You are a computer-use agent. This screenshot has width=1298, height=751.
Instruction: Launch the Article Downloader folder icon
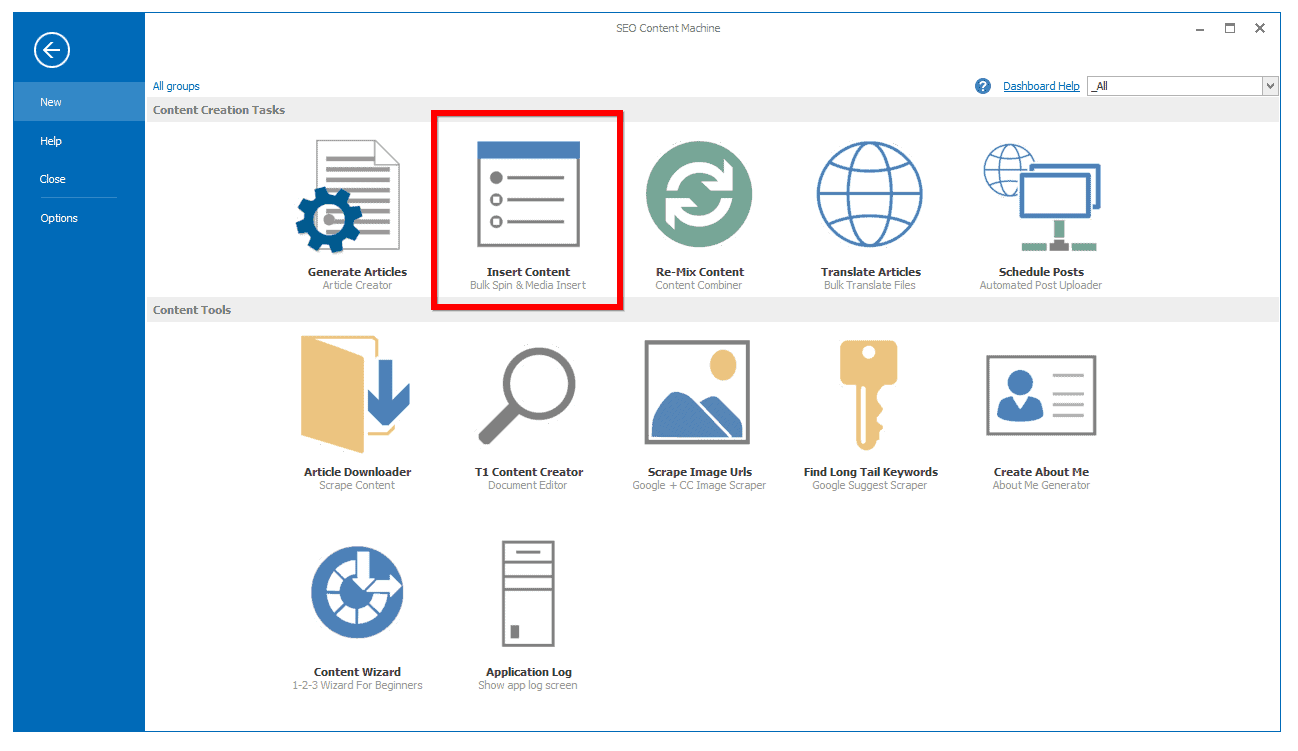[x=356, y=395]
